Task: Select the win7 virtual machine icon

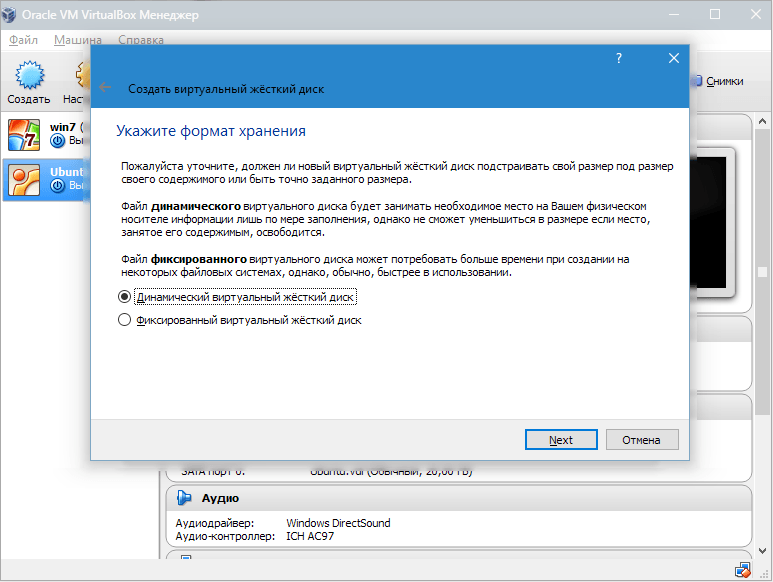Action: click(23, 135)
